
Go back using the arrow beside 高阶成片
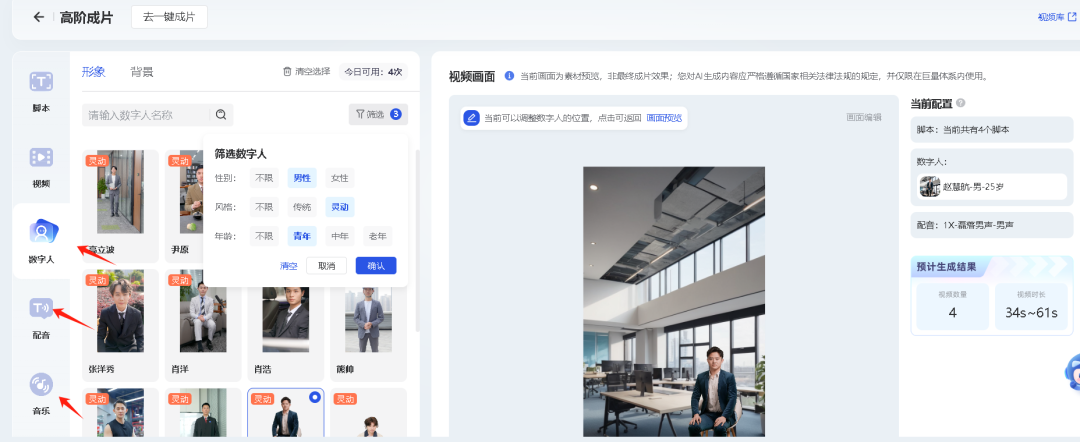pyautogui.click(x=39, y=17)
